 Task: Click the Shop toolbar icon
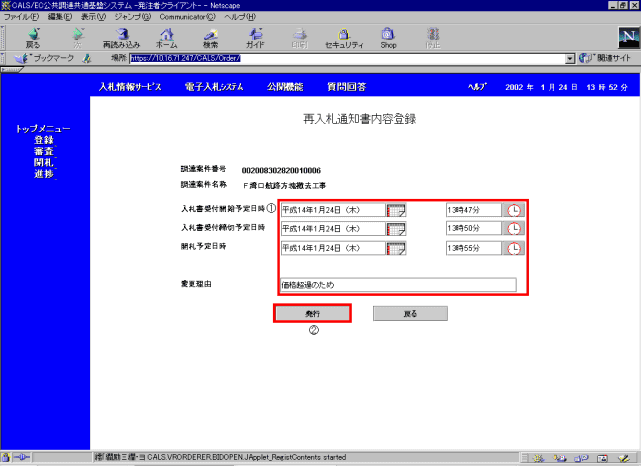(388, 38)
